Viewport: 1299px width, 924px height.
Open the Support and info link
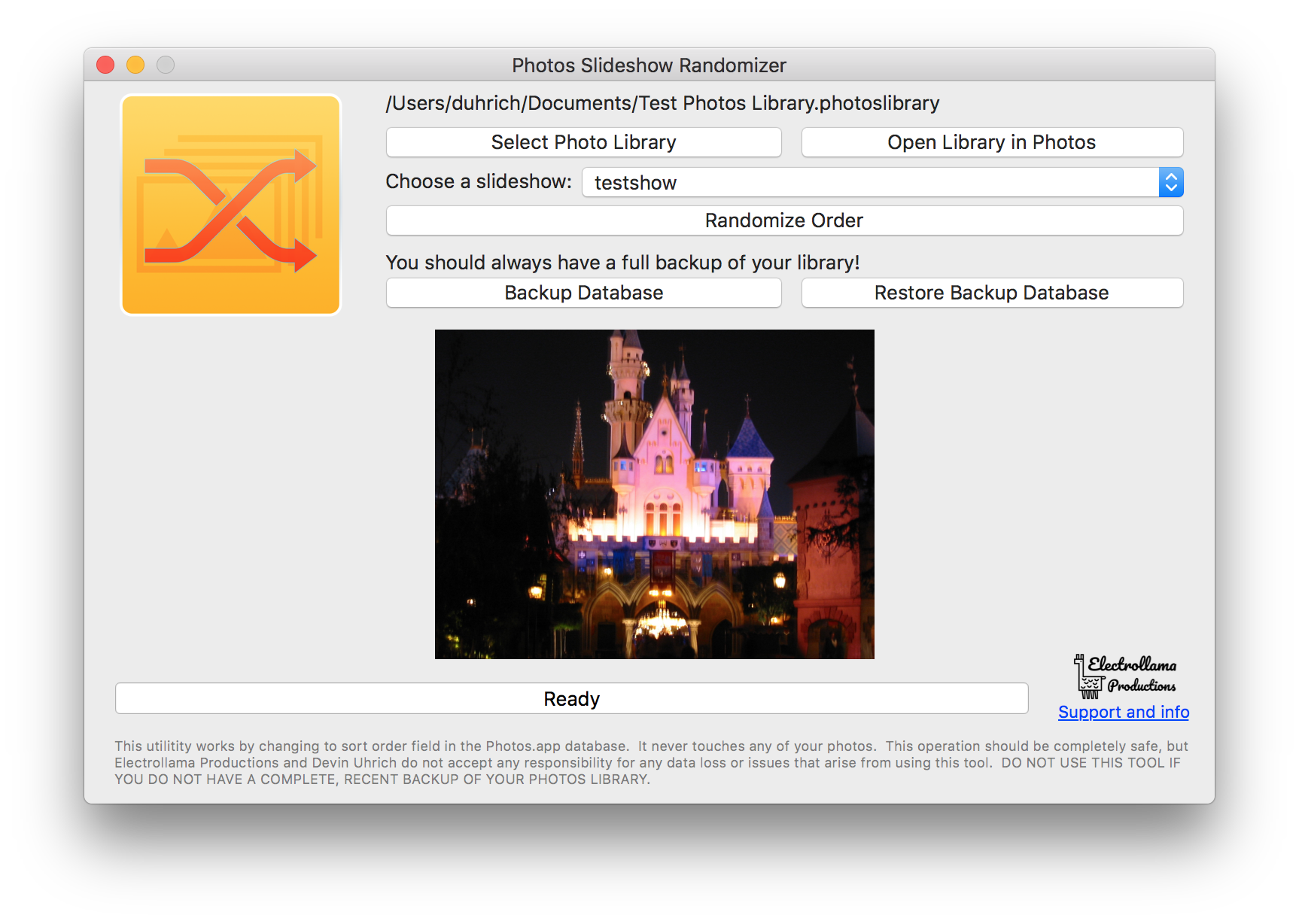click(x=1124, y=712)
